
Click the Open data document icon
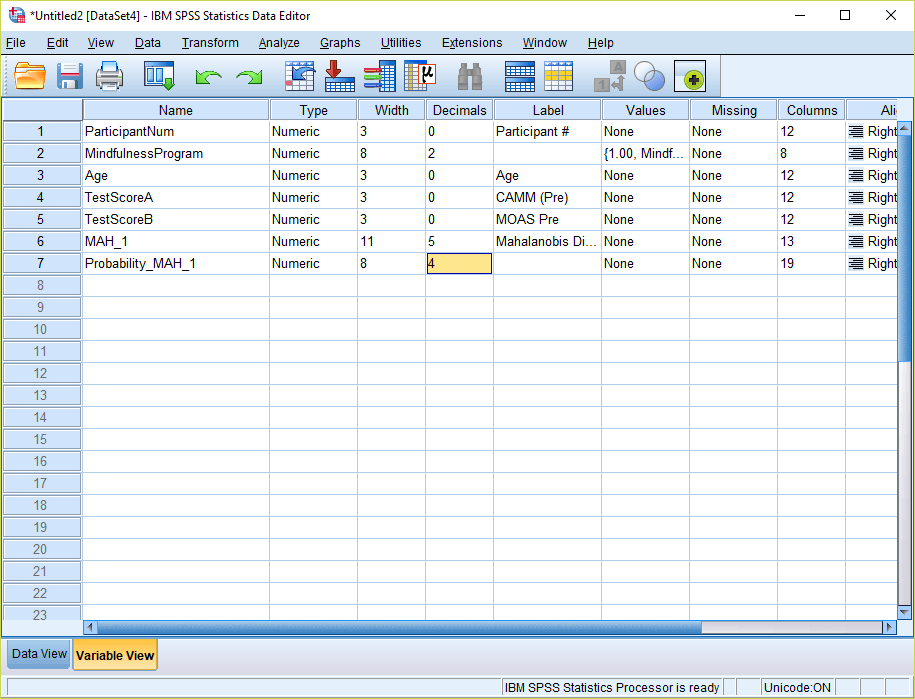point(30,77)
